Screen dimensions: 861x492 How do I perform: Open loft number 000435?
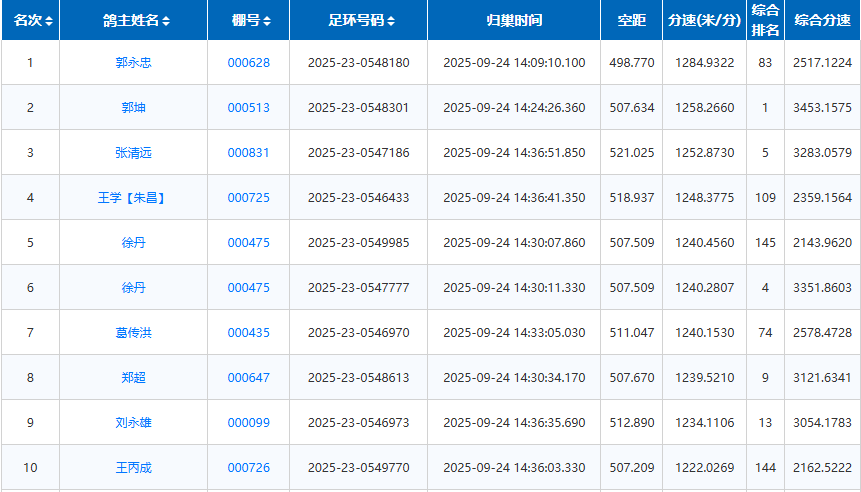pyautogui.click(x=248, y=333)
